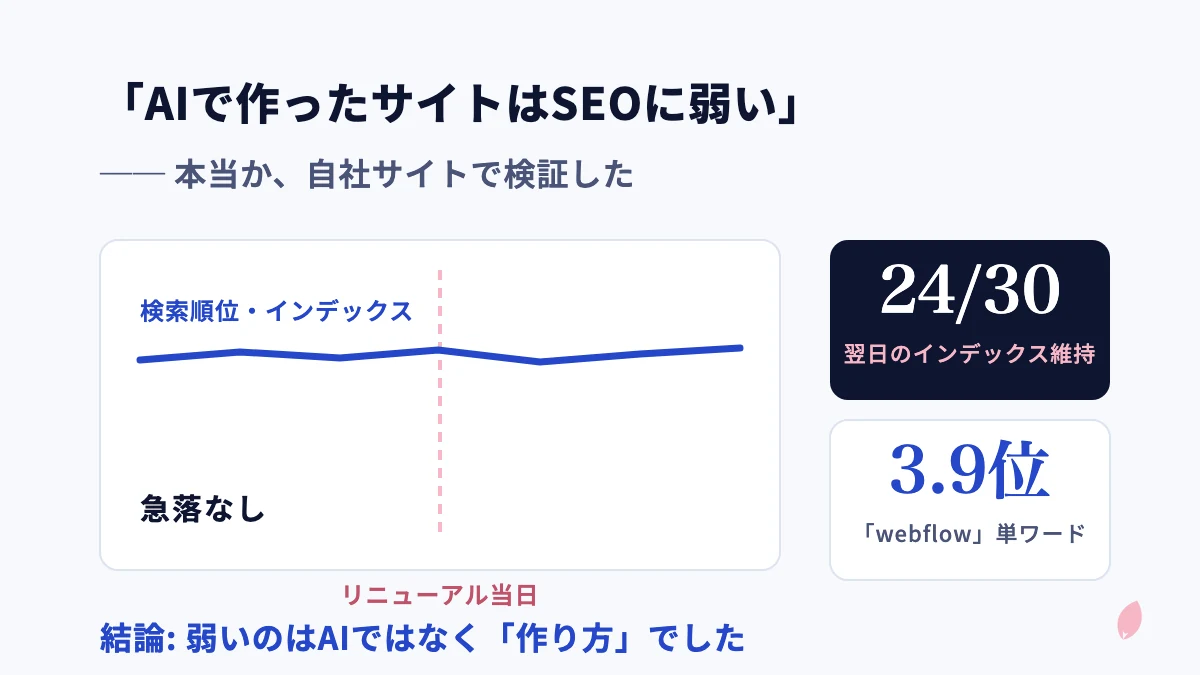Image resolution: width=1200 pixels, height=675 pixels.
Task: Click the リニューアル当日 label below the chart
Action: (x=440, y=596)
